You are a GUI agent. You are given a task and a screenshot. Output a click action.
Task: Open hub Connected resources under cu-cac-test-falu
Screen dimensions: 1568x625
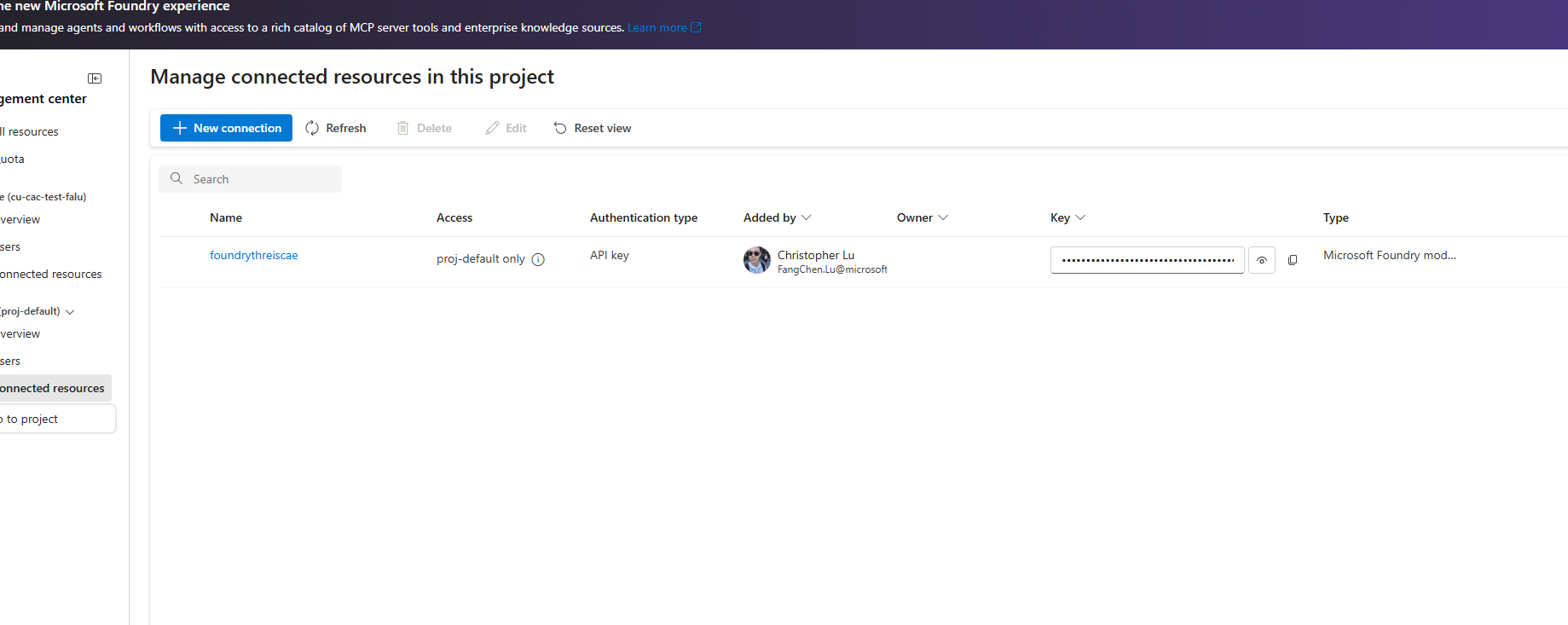51,274
